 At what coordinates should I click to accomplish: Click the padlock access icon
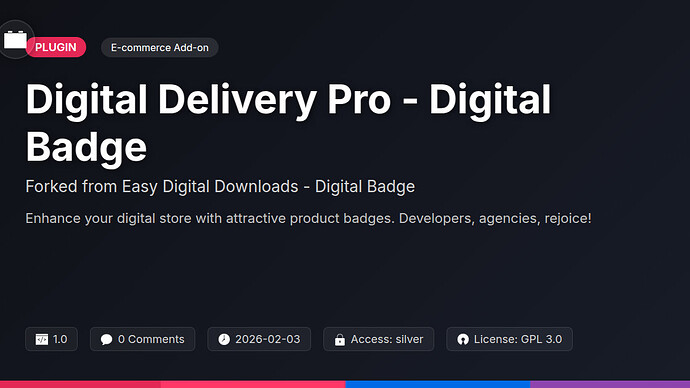coord(340,339)
